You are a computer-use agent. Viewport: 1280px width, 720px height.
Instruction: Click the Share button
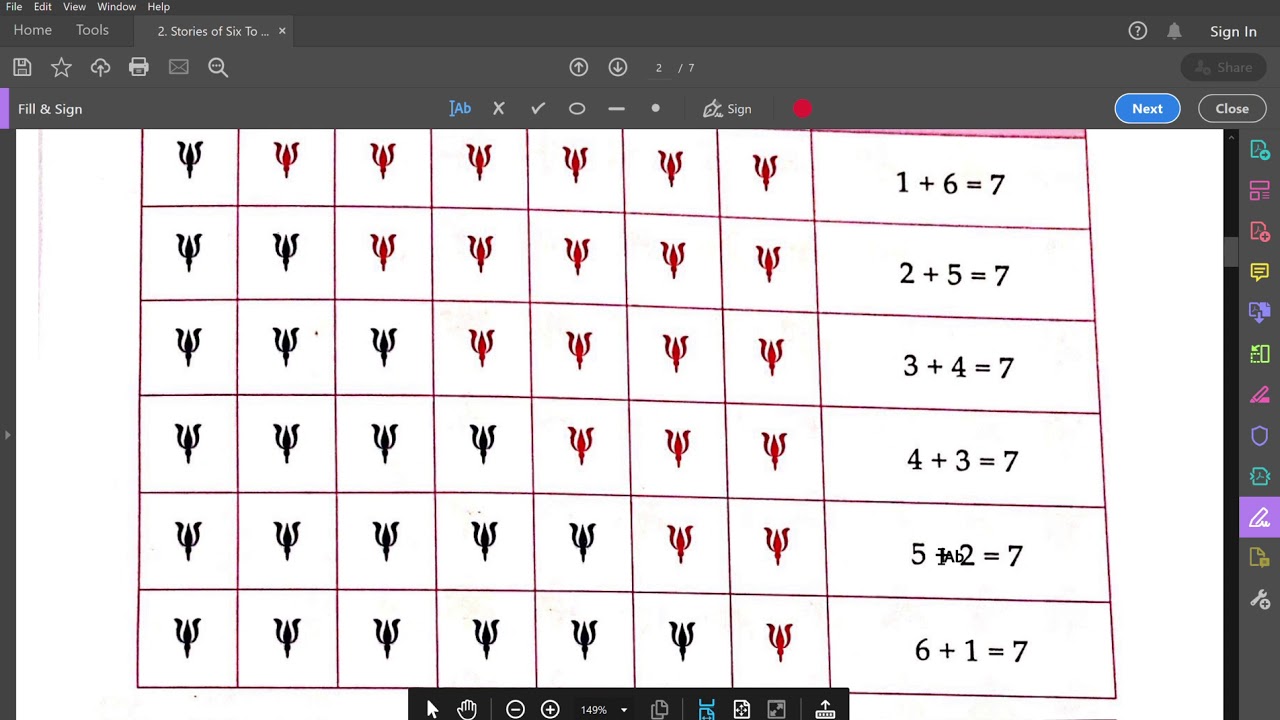tap(1224, 67)
